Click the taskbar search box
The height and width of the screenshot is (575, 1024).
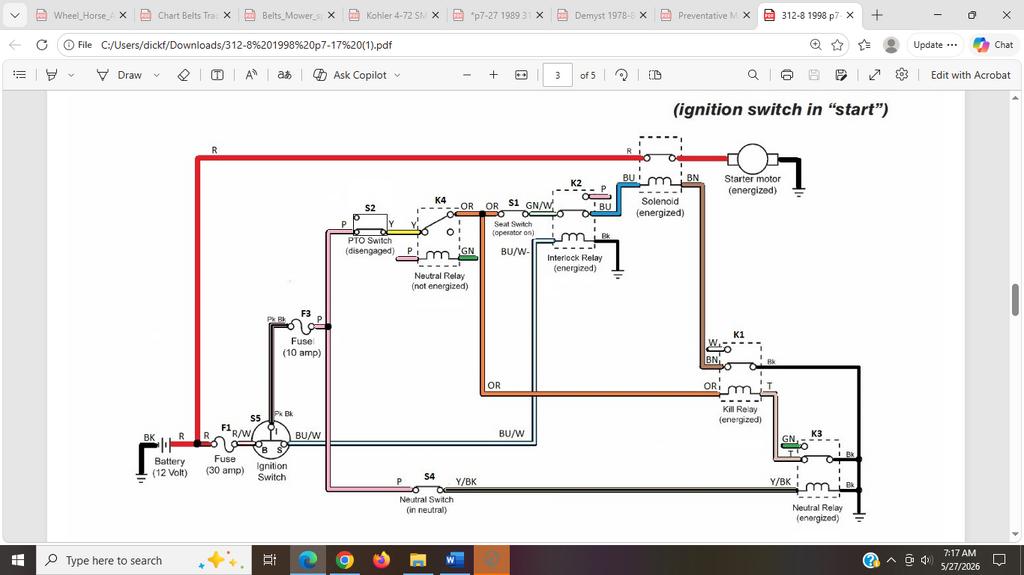(143, 560)
